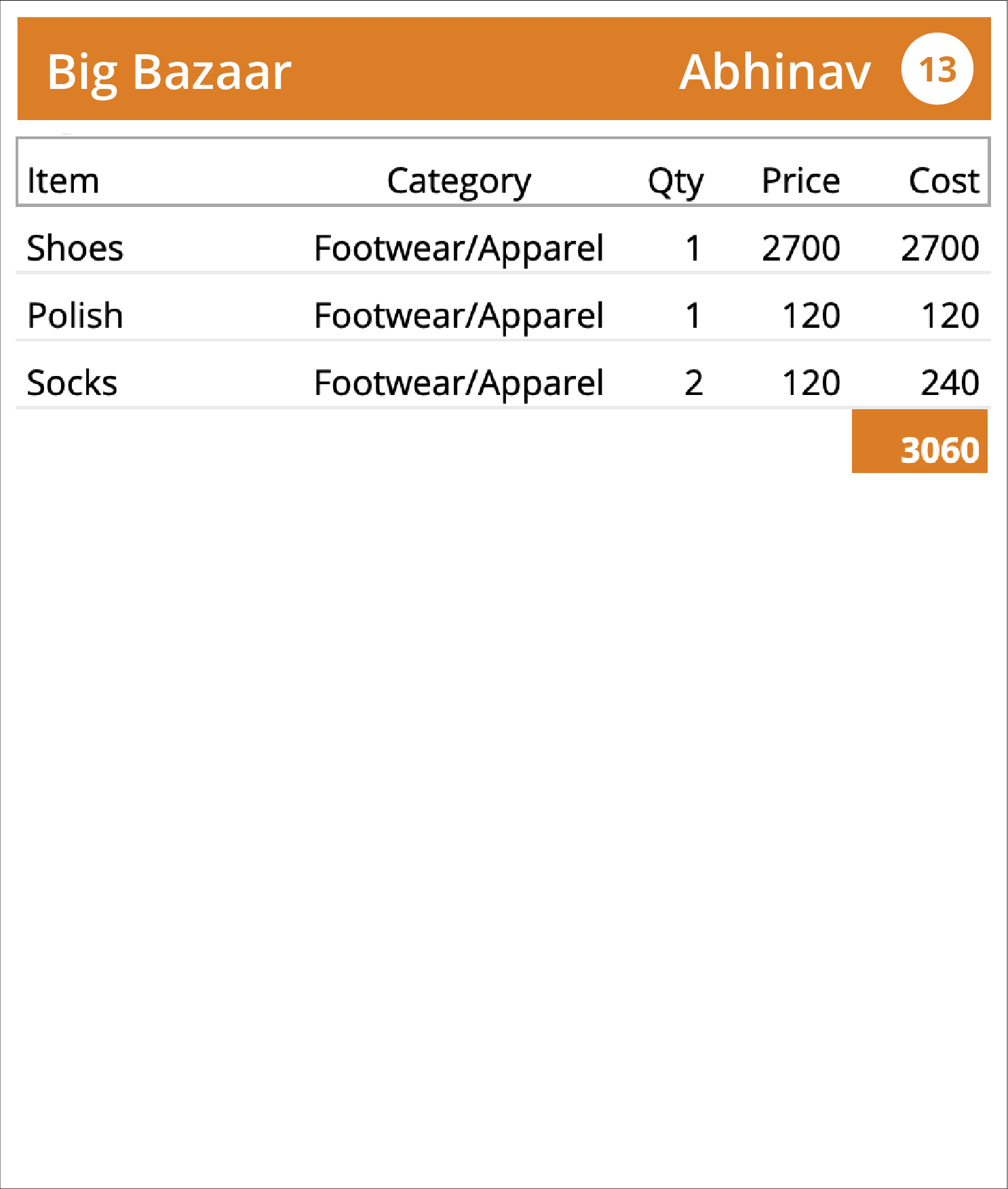Click the Shoes category Footwear/Apparel cell
This screenshot has width=1008, height=1189.
(x=459, y=248)
